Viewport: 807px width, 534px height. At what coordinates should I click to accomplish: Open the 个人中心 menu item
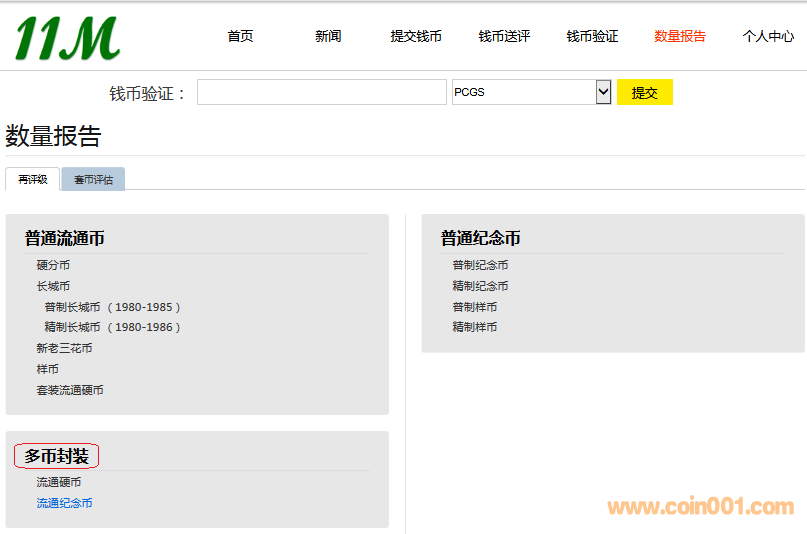[768, 36]
